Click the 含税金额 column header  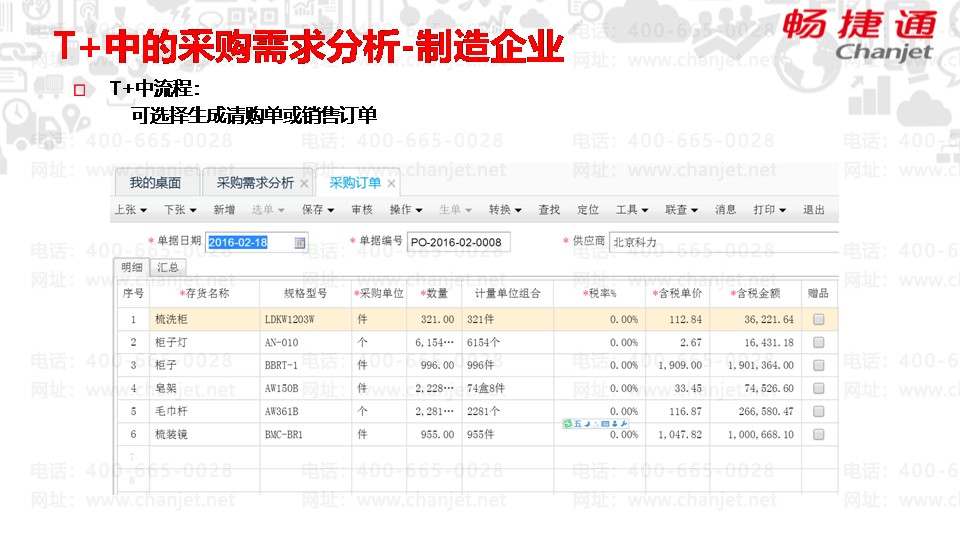click(x=756, y=294)
